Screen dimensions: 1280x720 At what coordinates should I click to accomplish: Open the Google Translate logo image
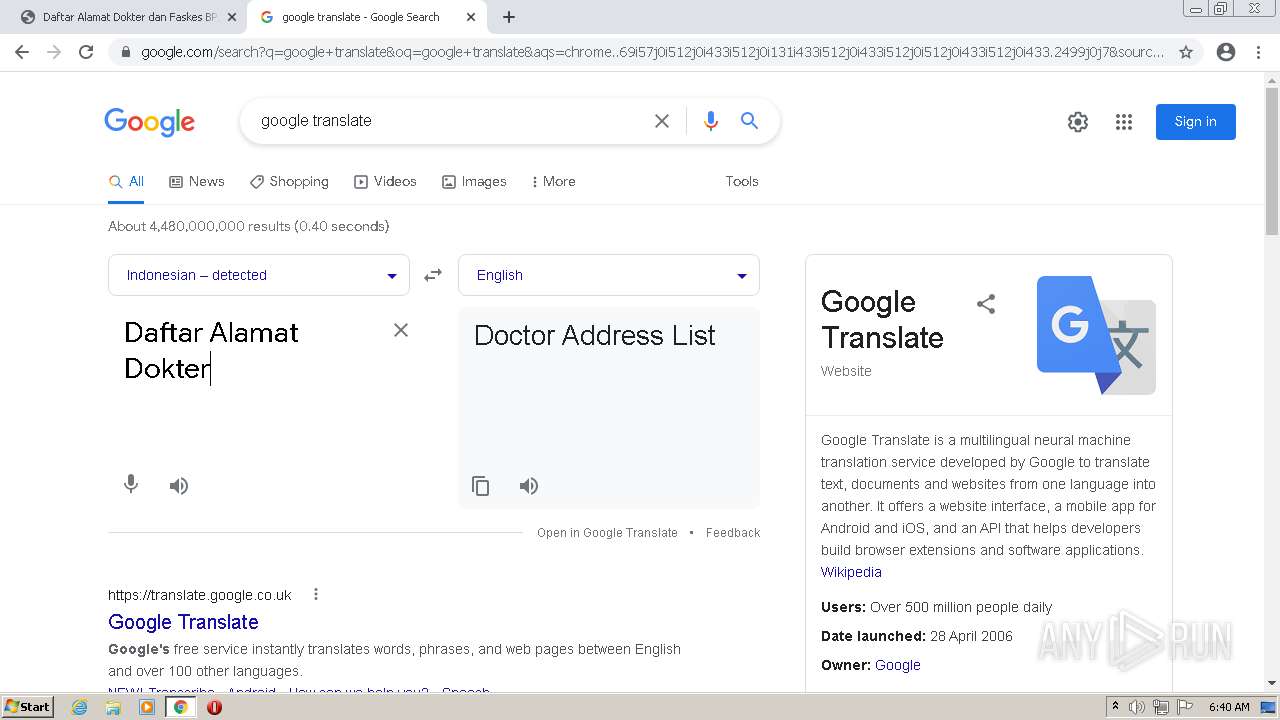pyautogui.click(x=1096, y=335)
